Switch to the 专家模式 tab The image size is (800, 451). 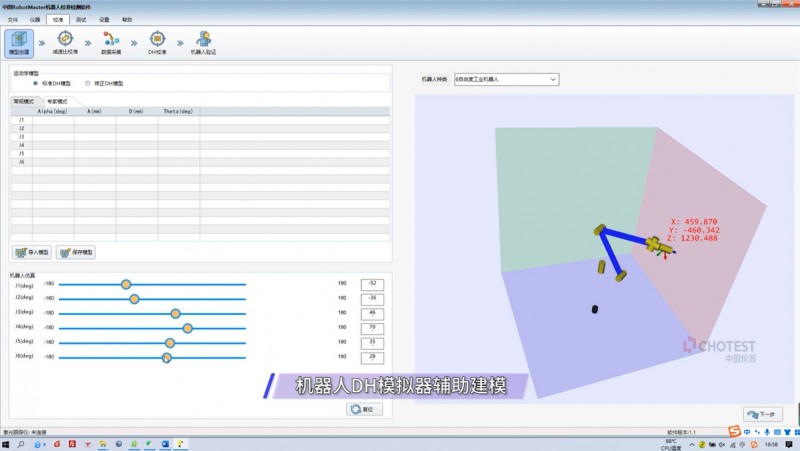[57, 101]
